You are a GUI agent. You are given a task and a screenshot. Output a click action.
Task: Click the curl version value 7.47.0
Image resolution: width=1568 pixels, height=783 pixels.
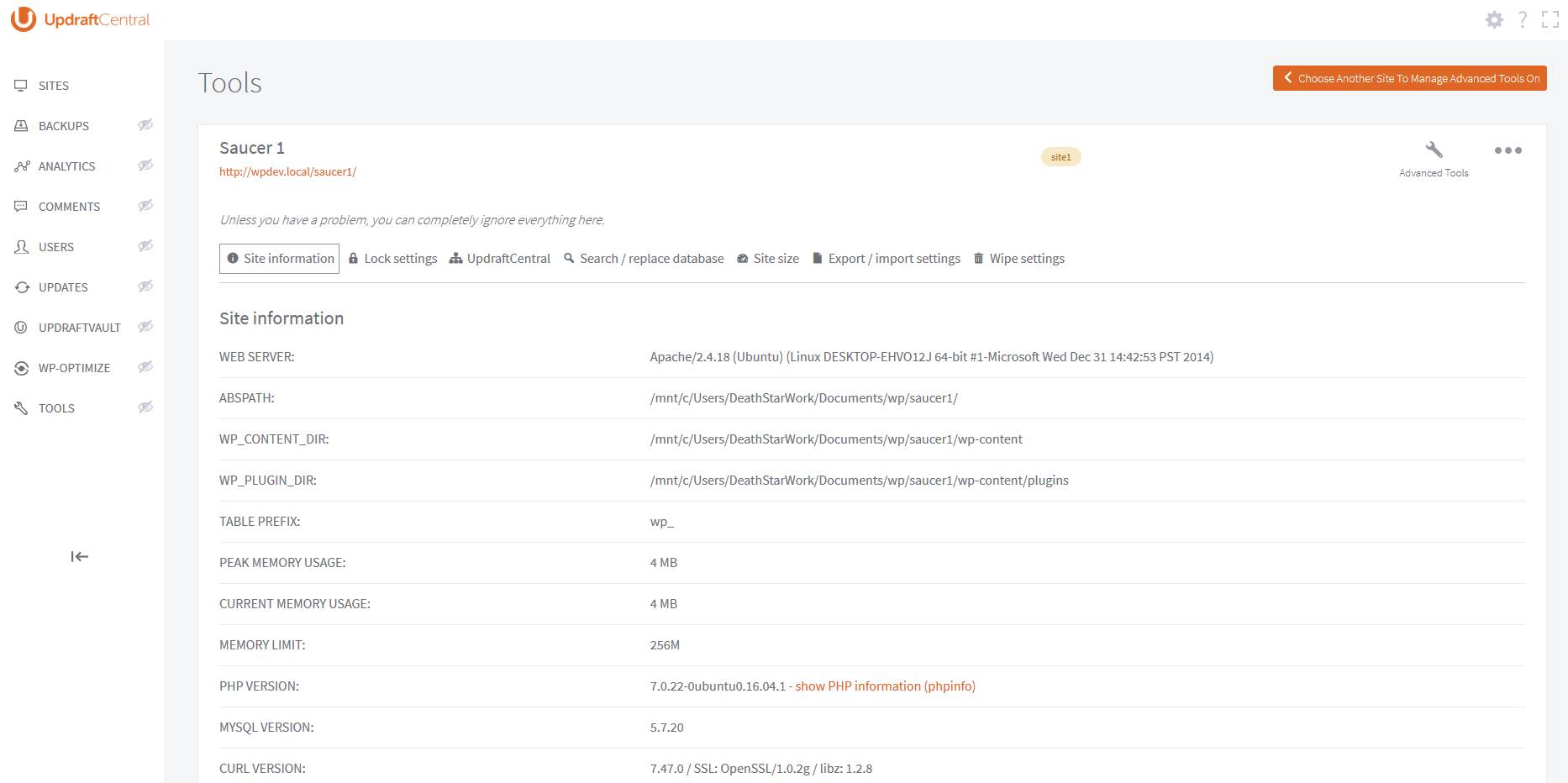click(761, 769)
